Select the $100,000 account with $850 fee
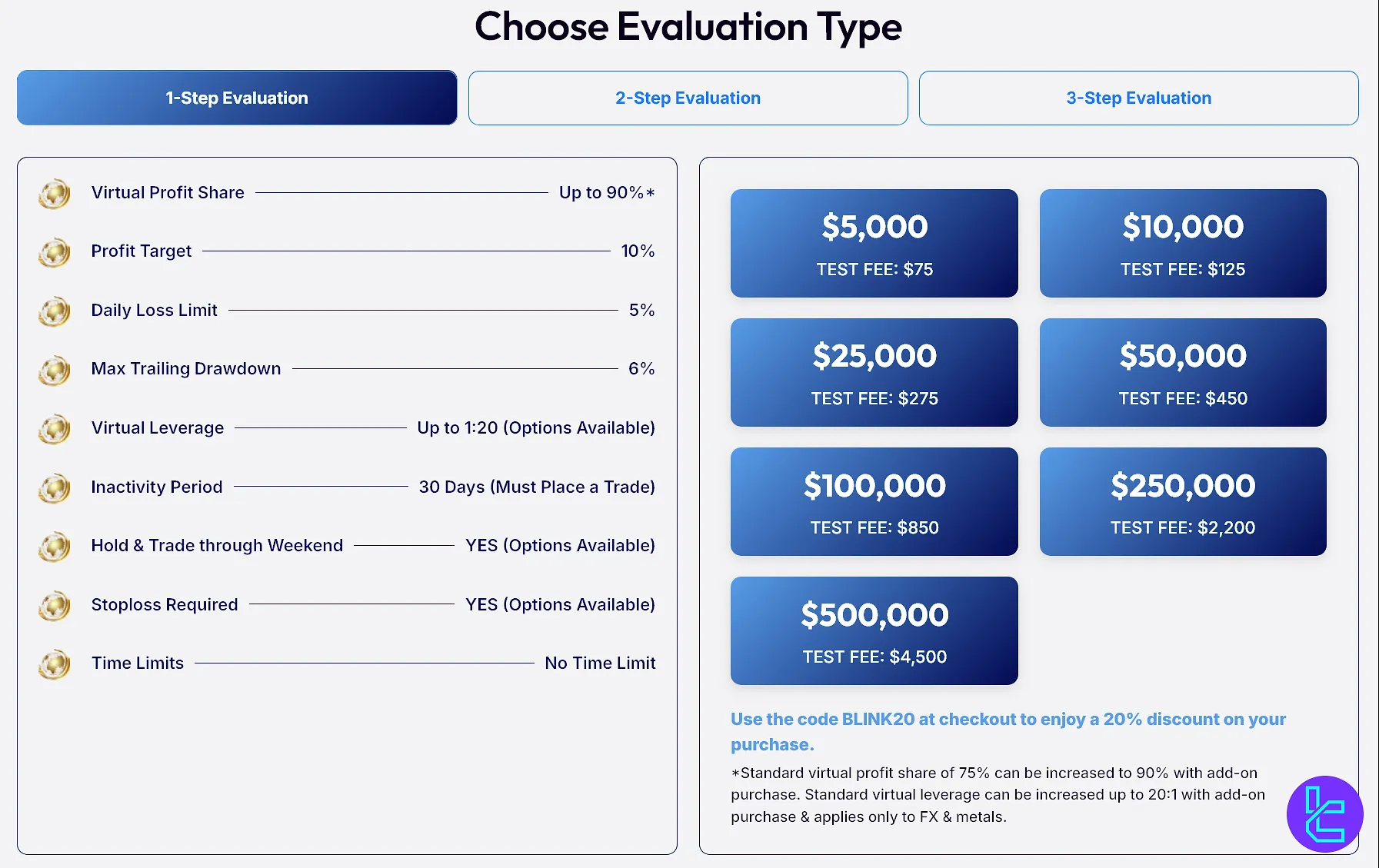The image size is (1379, 868). pyautogui.click(x=874, y=501)
